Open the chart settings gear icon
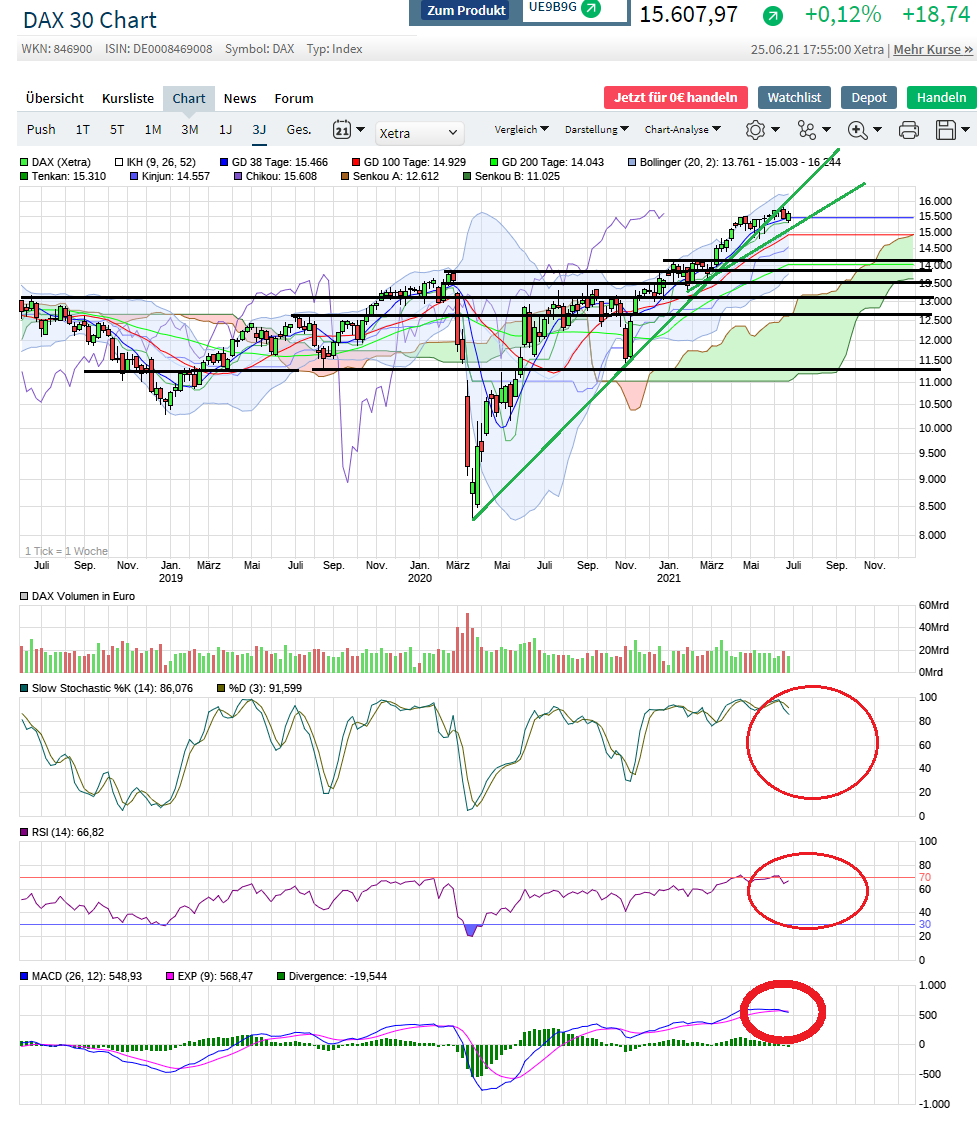Screen dimensions: 979x1122 pos(757,129)
